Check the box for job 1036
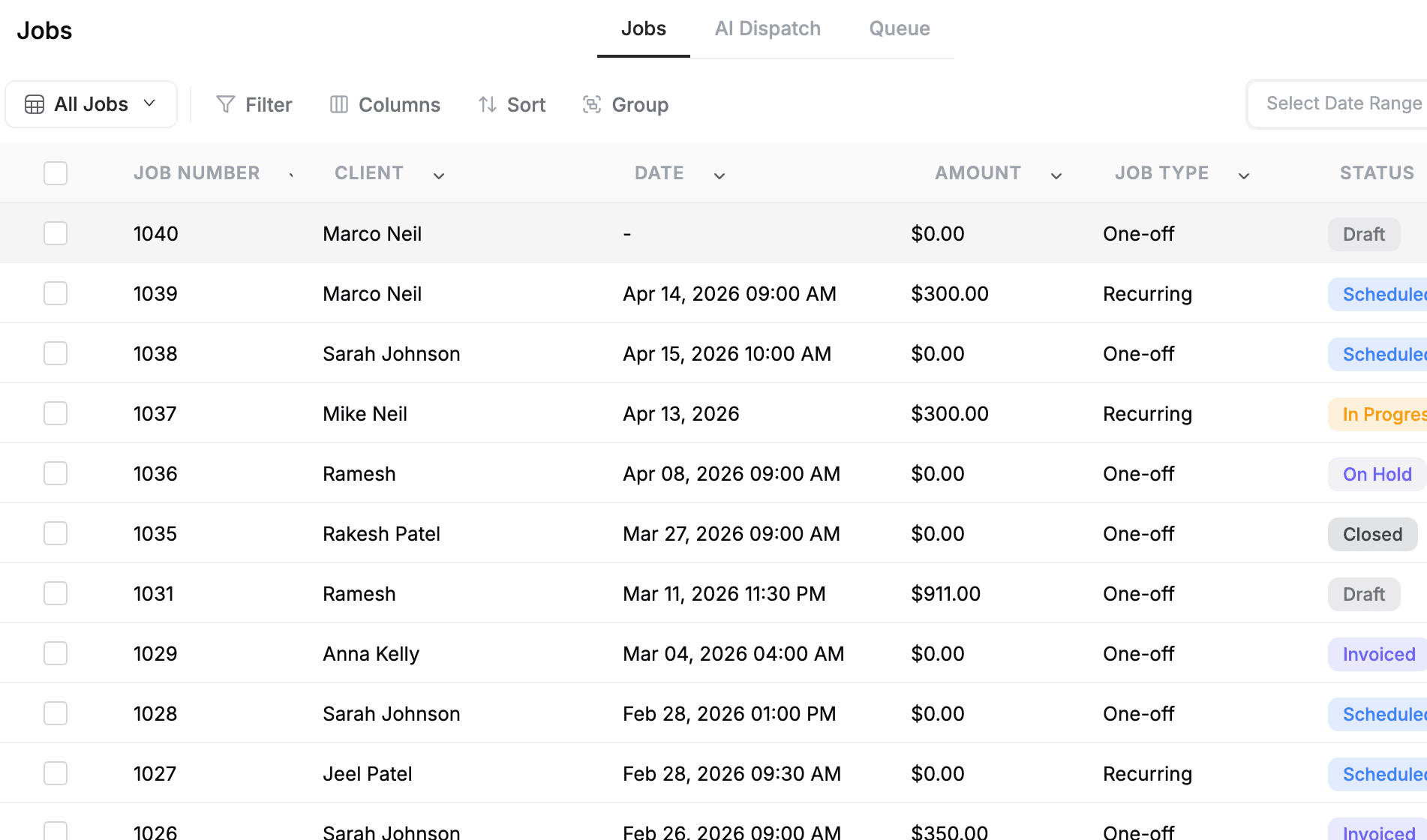This screenshot has width=1427, height=840. (x=56, y=473)
